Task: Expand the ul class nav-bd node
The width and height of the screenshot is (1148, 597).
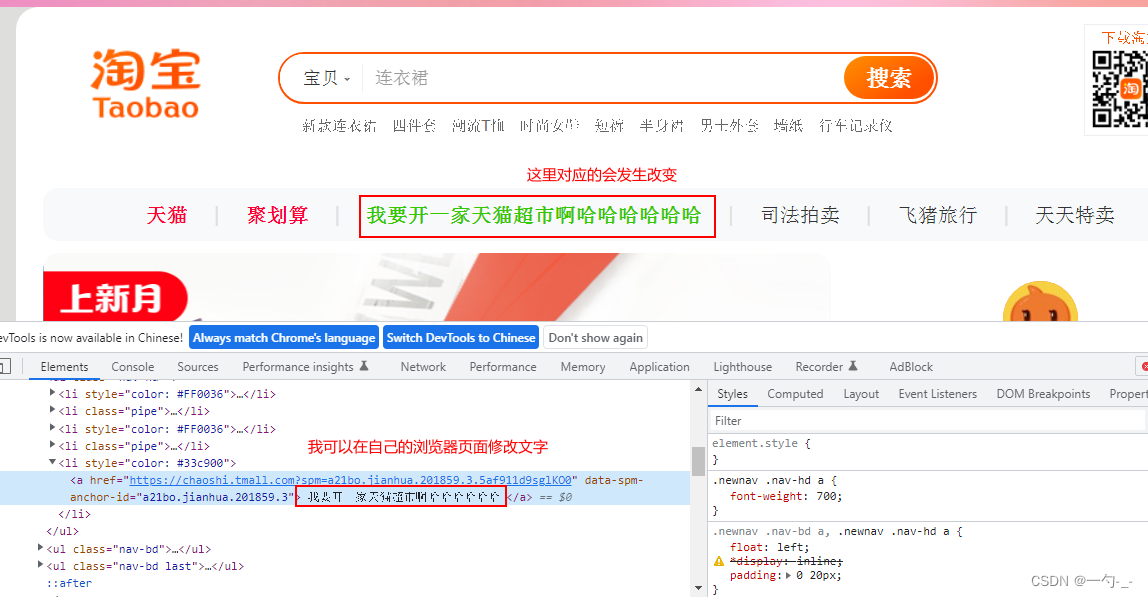Action: coord(40,548)
